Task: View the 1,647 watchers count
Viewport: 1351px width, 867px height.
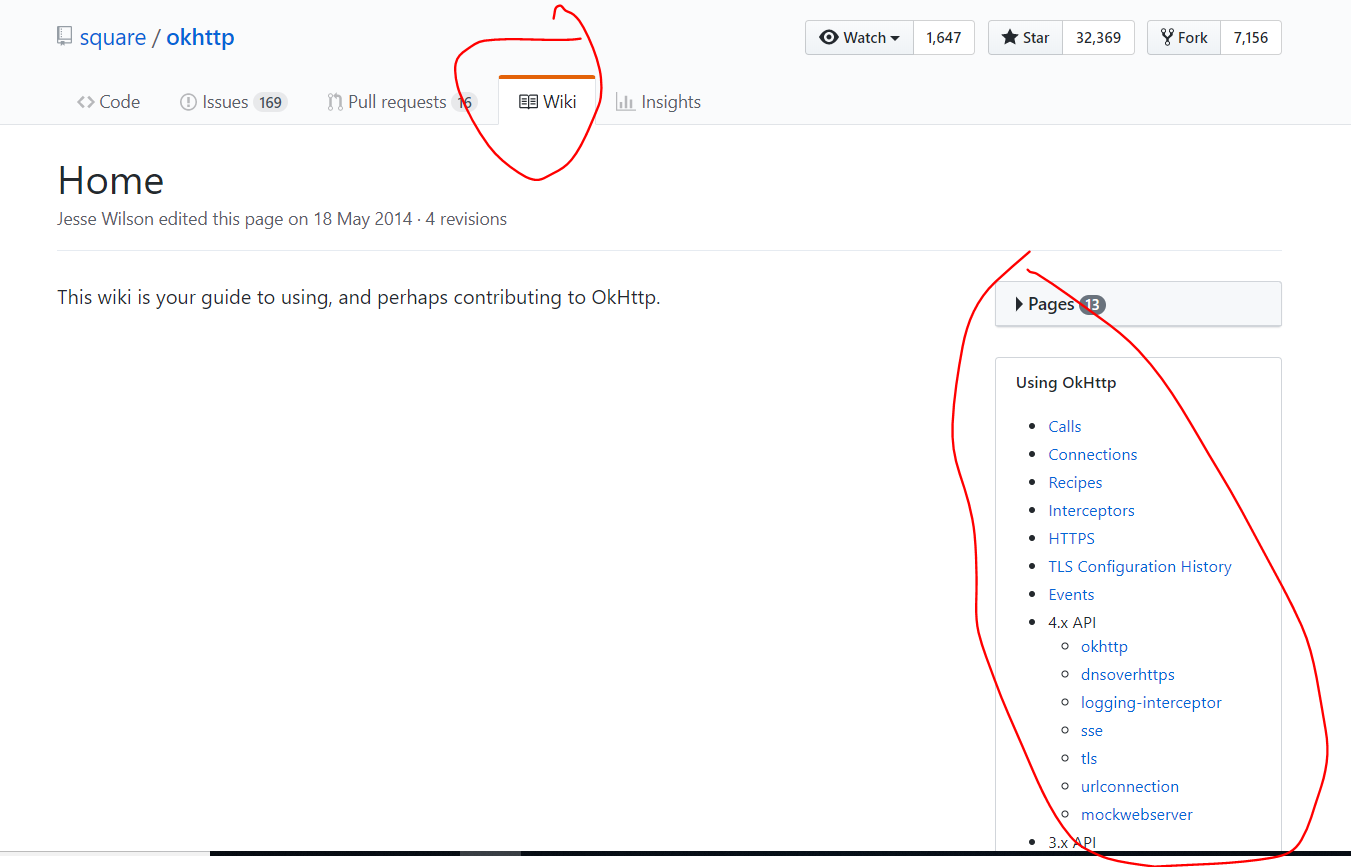Action: pos(943,38)
